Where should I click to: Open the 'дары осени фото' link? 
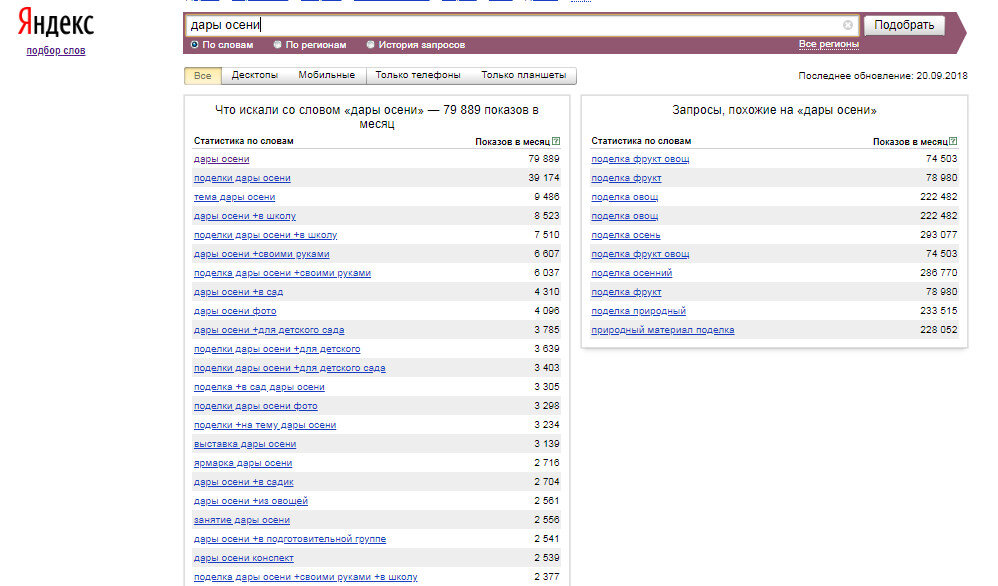[235, 311]
